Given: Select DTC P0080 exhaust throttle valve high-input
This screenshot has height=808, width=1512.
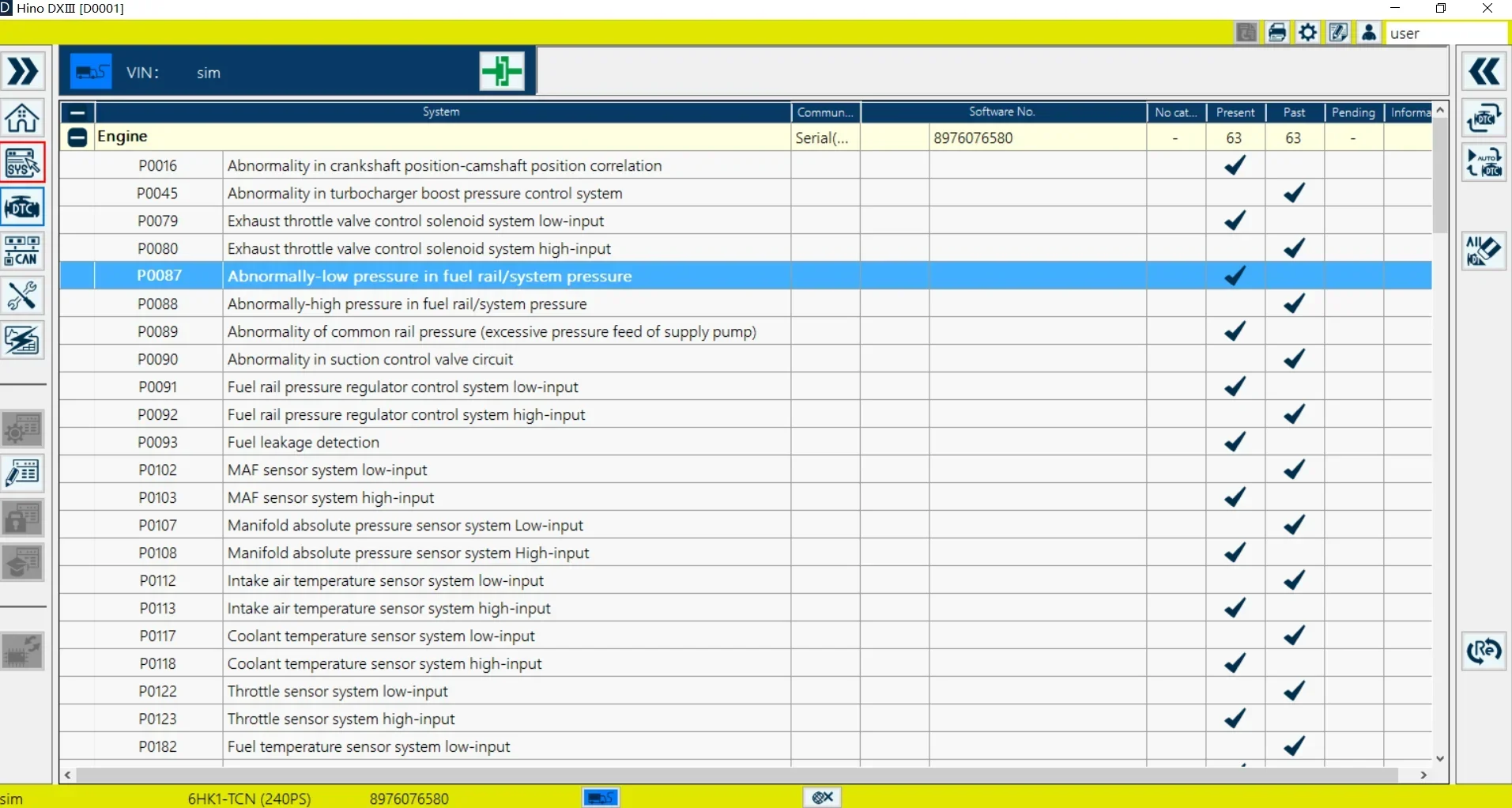Looking at the screenshot, I should [746, 248].
